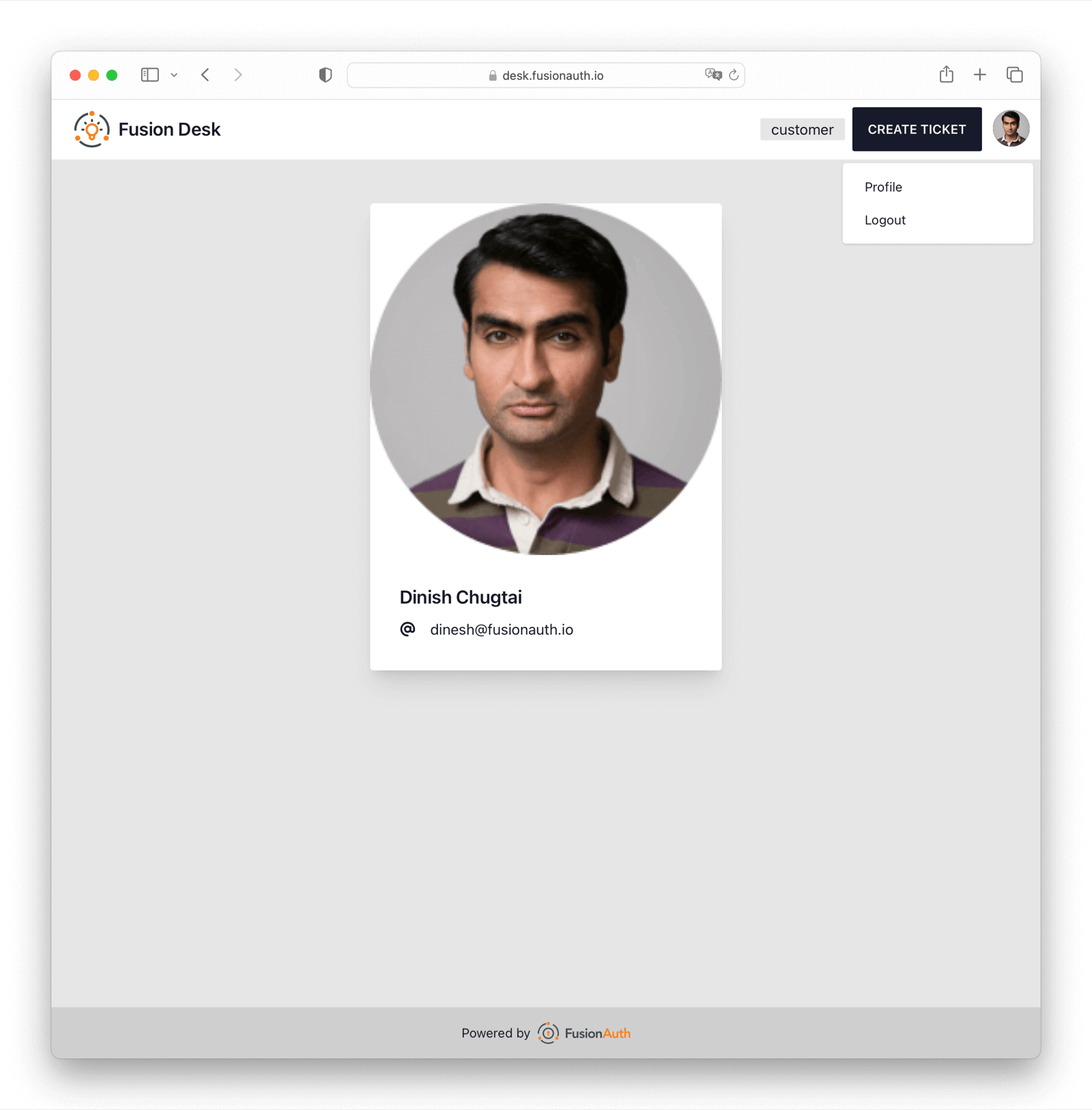Click the large profile photo
Screen dimensions: 1092x1110
click(546, 379)
